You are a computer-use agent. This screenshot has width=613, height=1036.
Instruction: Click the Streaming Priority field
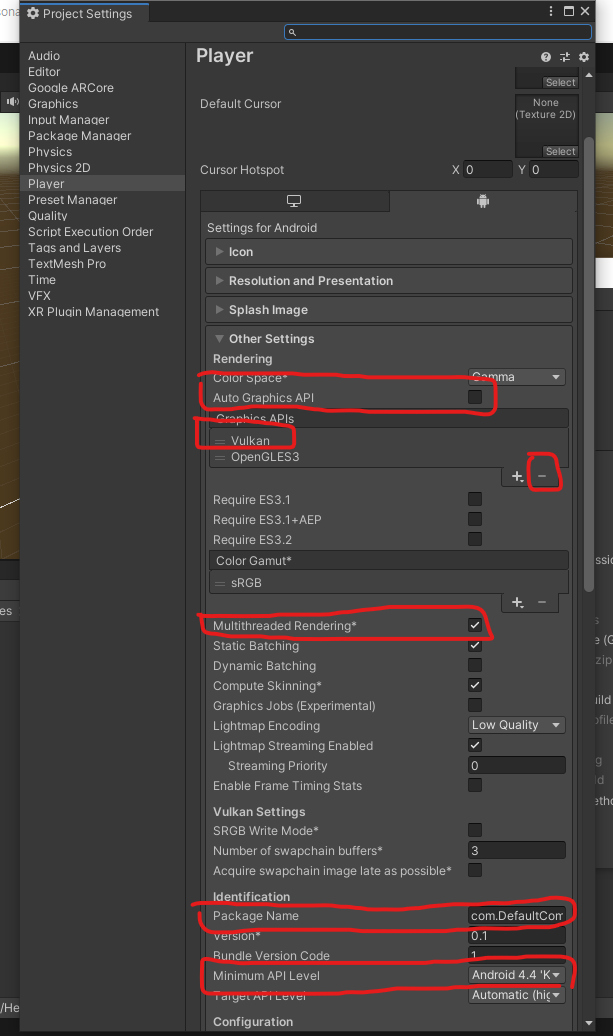(x=517, y=765)
